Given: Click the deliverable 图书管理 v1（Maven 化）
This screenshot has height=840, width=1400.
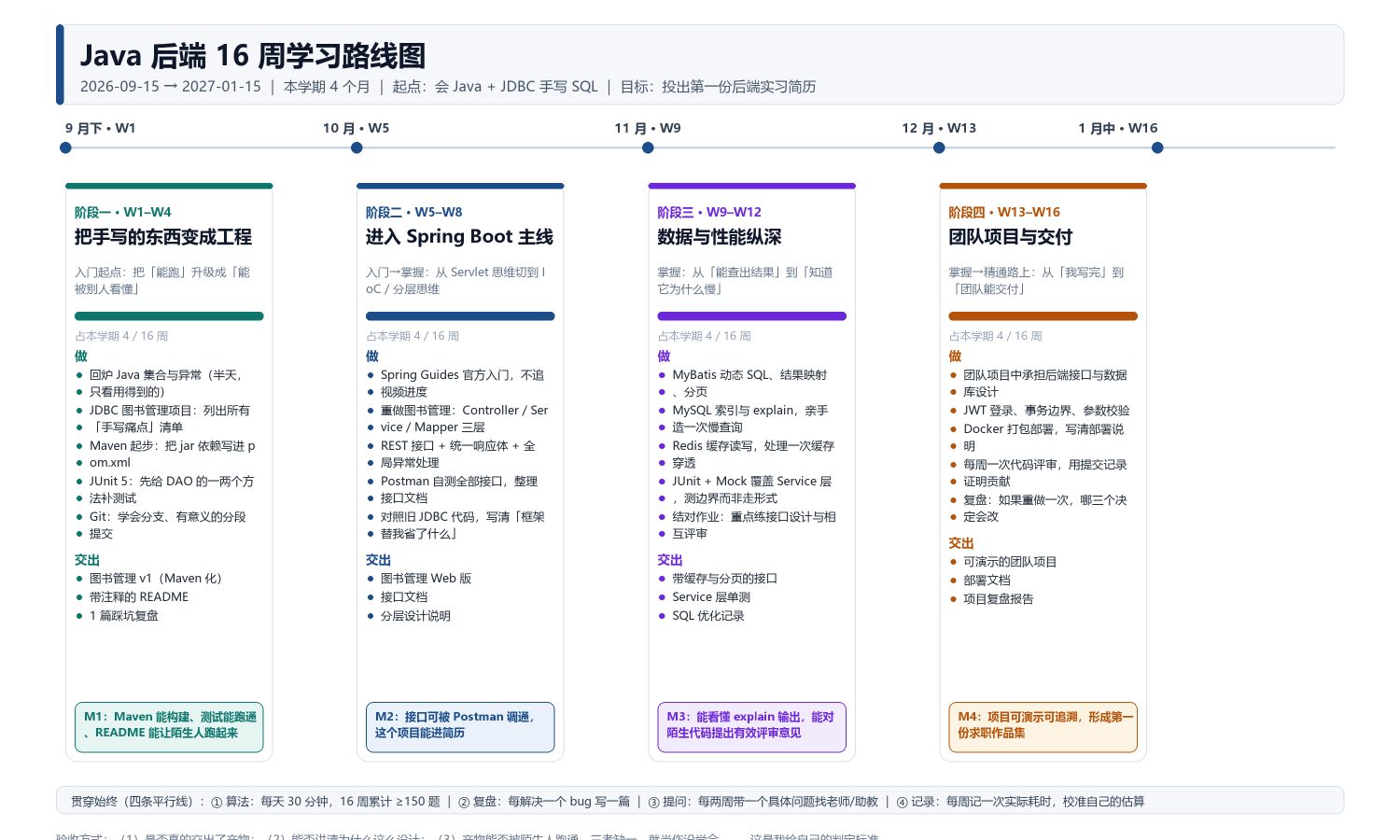Looking at the screenshot, I should (156, 579).
